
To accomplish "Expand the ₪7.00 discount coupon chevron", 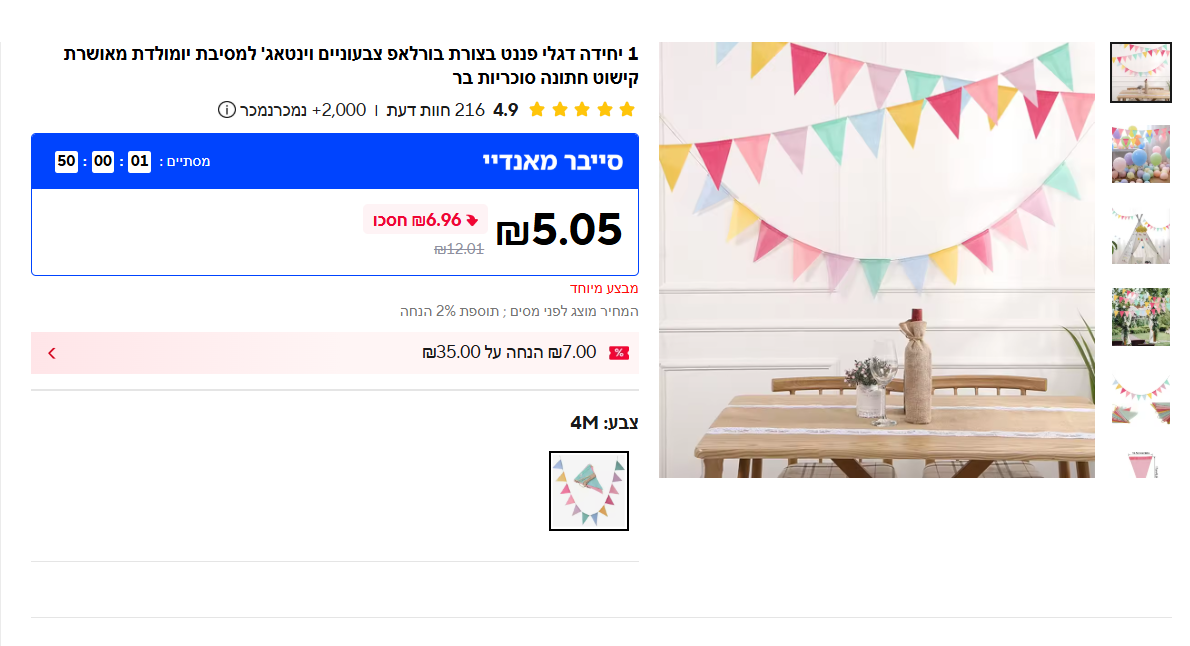I will (x=52, y=353).
